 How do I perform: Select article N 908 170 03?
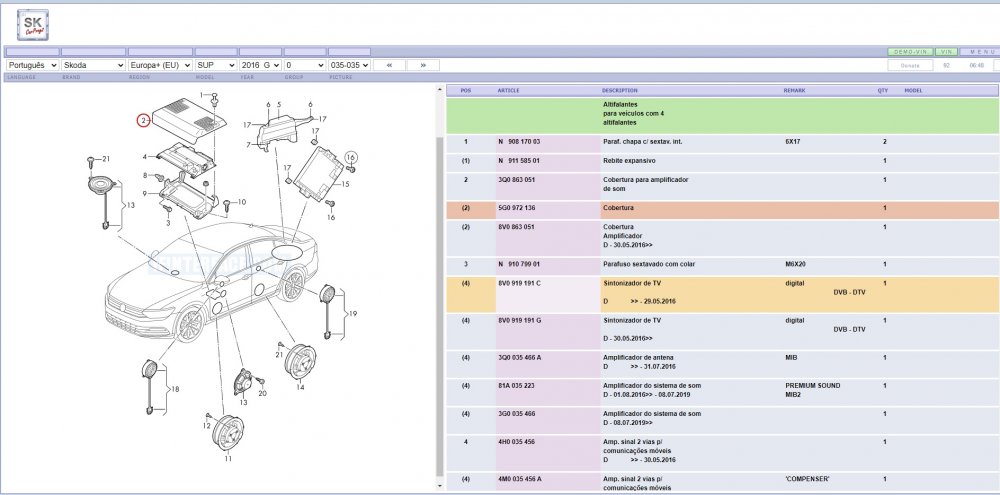(x=519, y=142)
